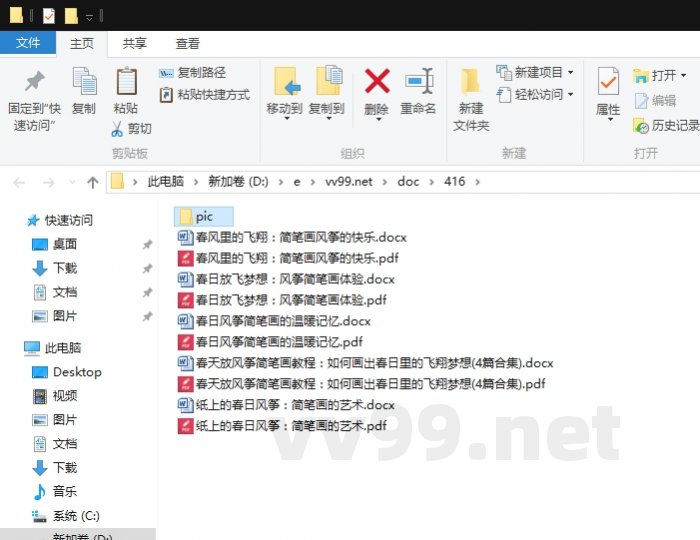The width and height of the screenshot is (700, 540).
Task: Choose Copy path in the ribbon
Action: [192, 73]
